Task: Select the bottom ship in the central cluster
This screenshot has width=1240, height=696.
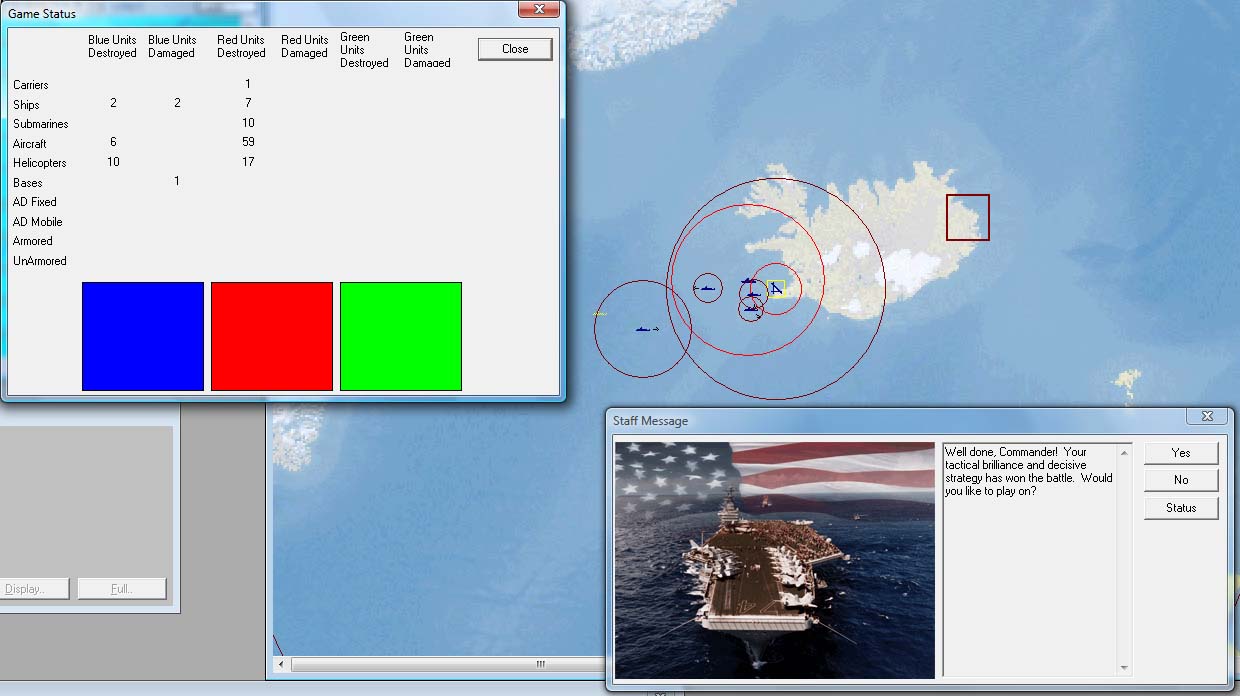Action: point(750,309)
